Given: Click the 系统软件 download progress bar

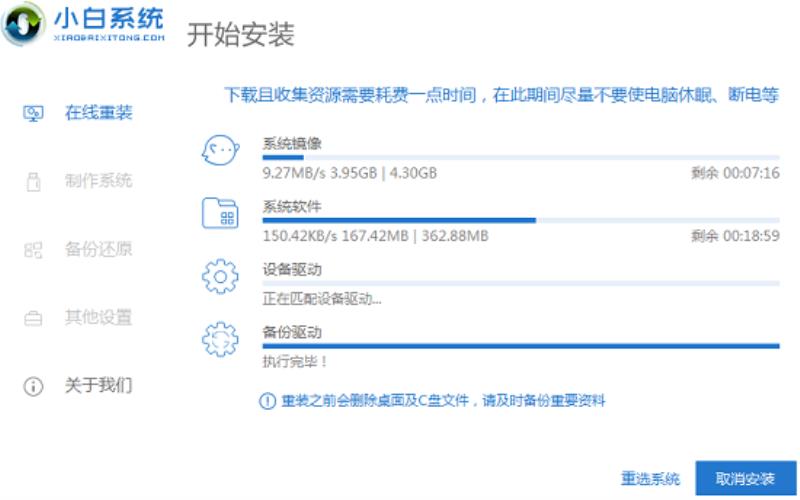Looking at the screenshot, I should pos(521,220).
